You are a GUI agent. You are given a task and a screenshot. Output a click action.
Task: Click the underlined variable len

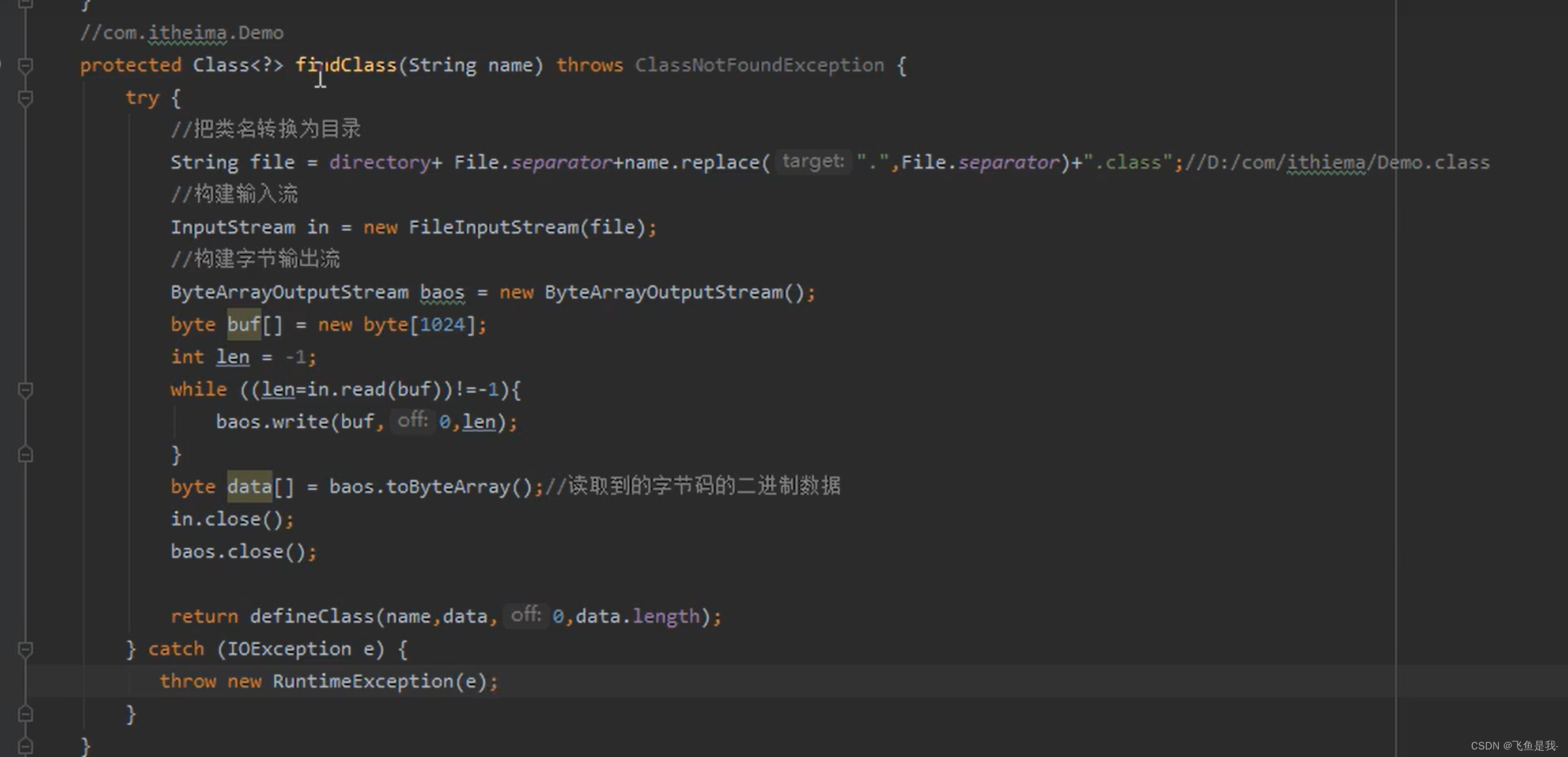233,356
